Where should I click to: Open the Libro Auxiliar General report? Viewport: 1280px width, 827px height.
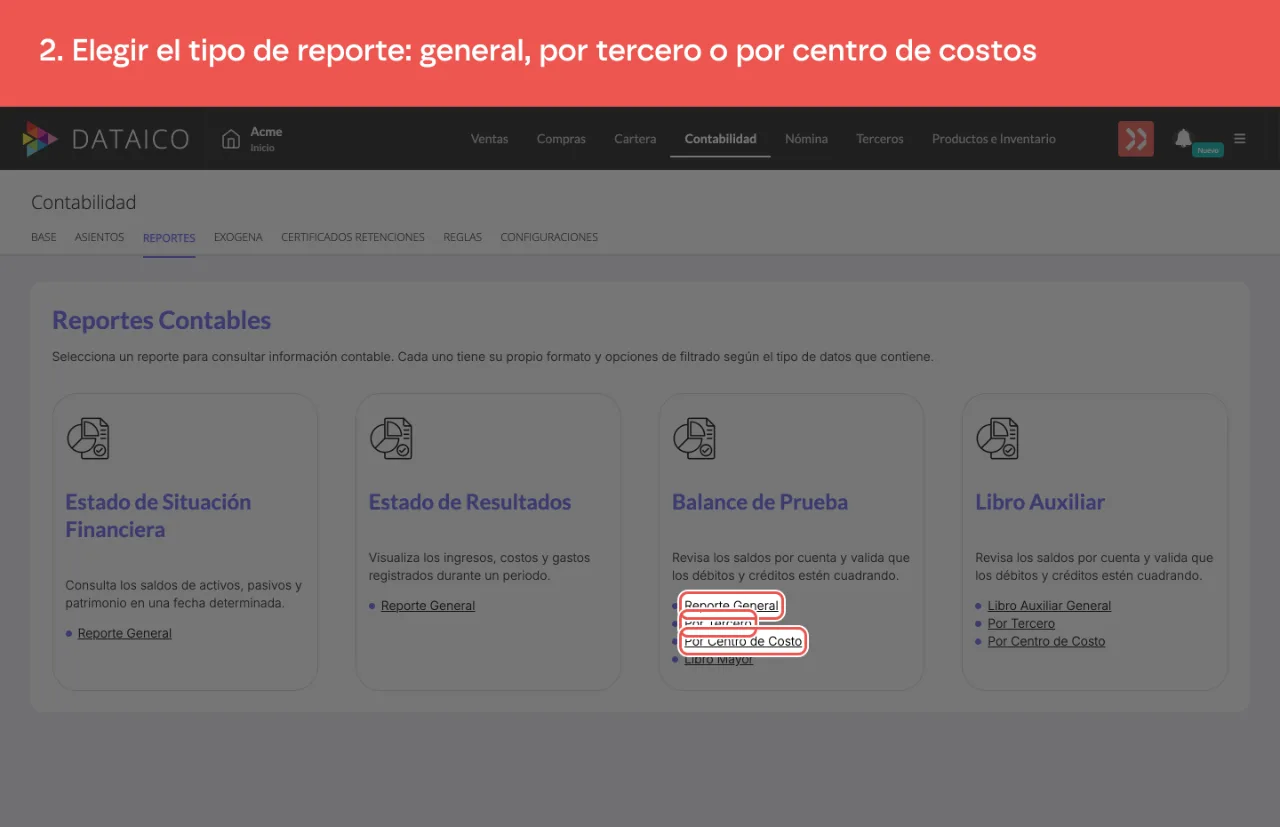[x=1049, y=606]
